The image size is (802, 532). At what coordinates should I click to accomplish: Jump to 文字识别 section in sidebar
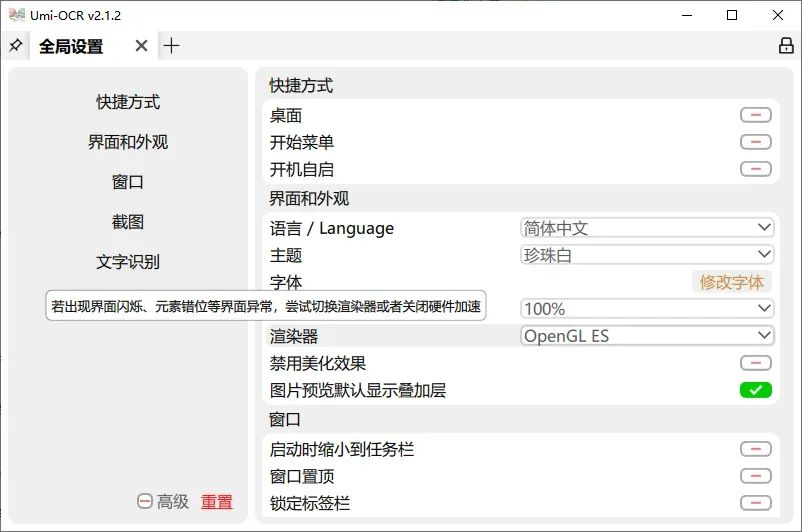[x=128, y=261]
